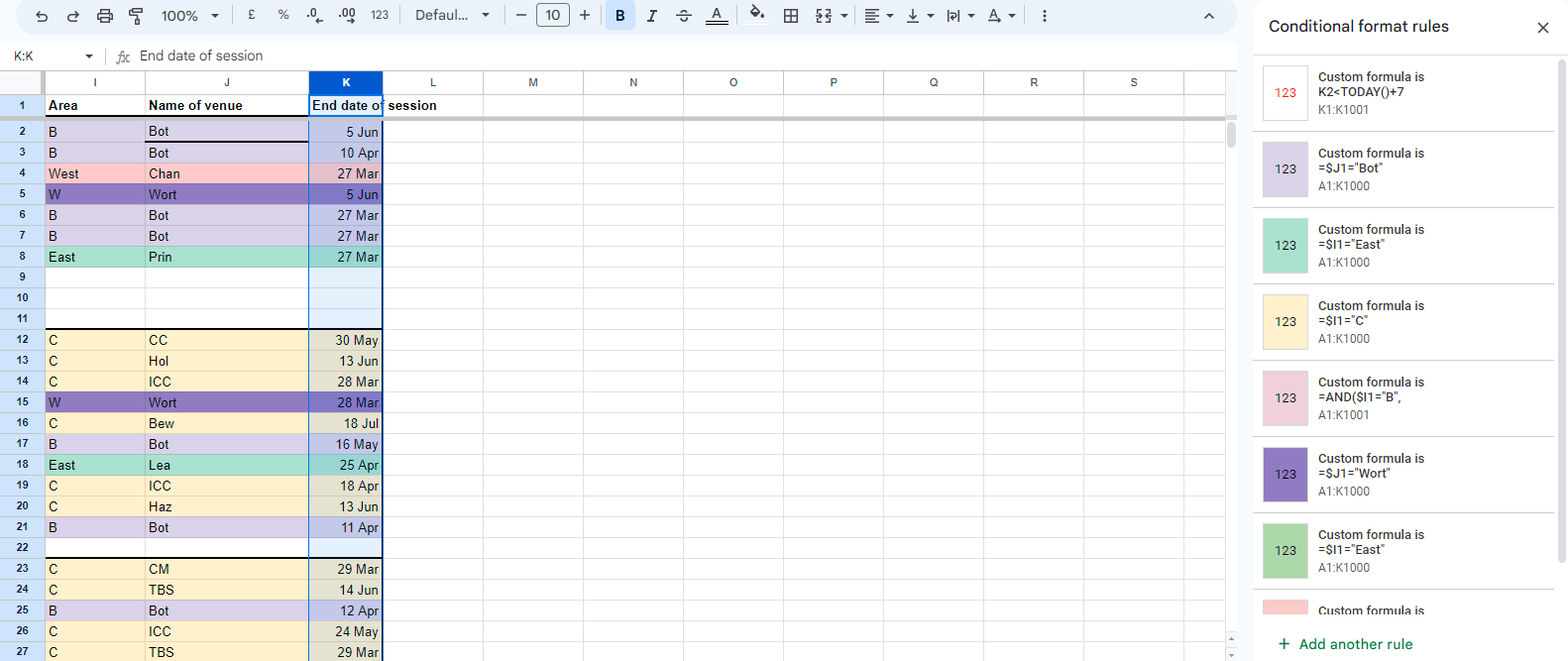
Task: Click cell containing Hol
Action: tap(227, 361)
